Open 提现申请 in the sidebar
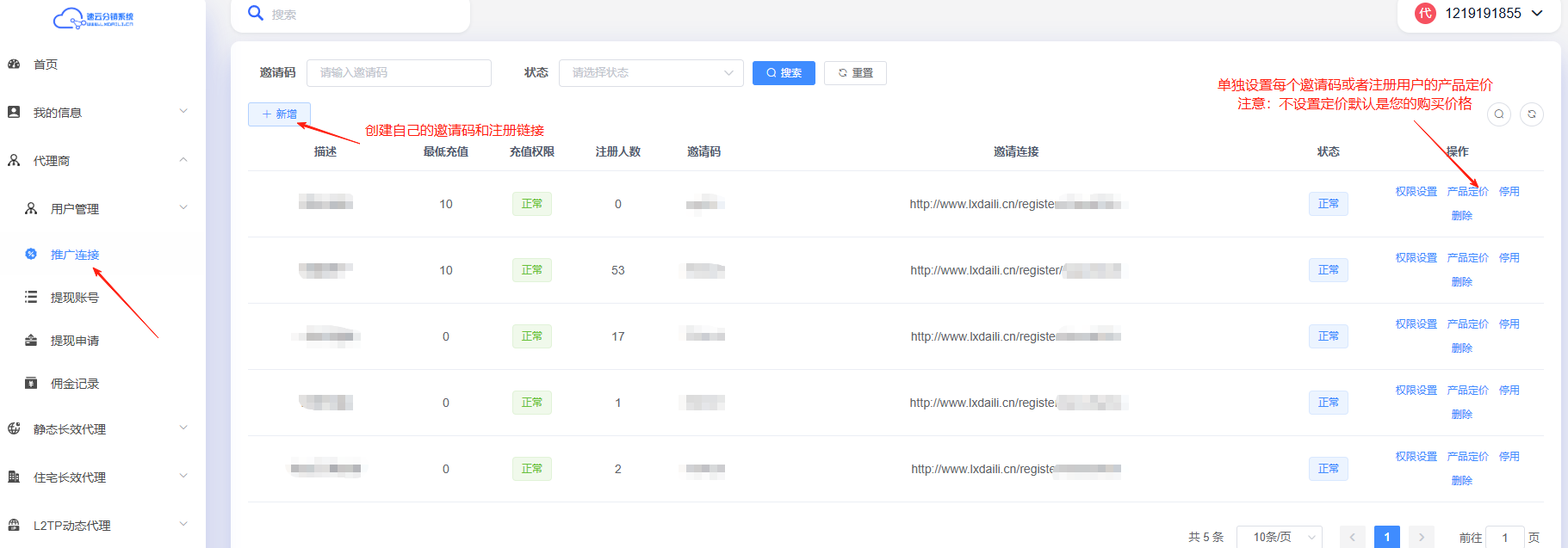The width and height of the screenshot is (1568, 548). (74, 341)
